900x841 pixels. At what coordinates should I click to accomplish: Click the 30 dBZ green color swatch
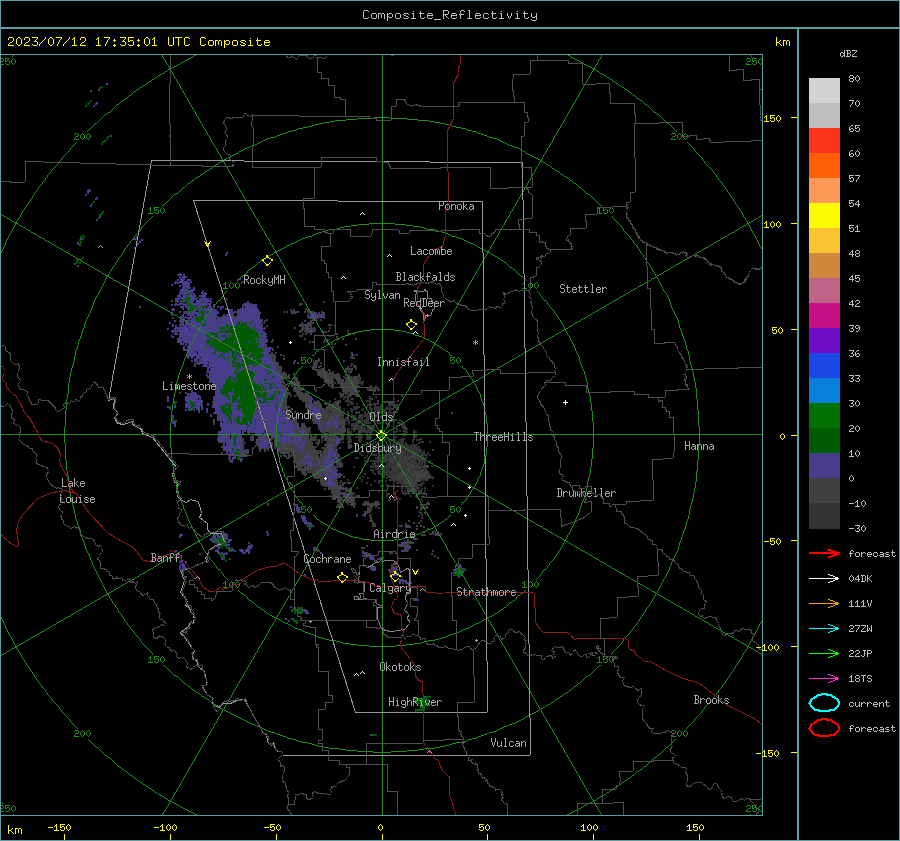[824, 416]
